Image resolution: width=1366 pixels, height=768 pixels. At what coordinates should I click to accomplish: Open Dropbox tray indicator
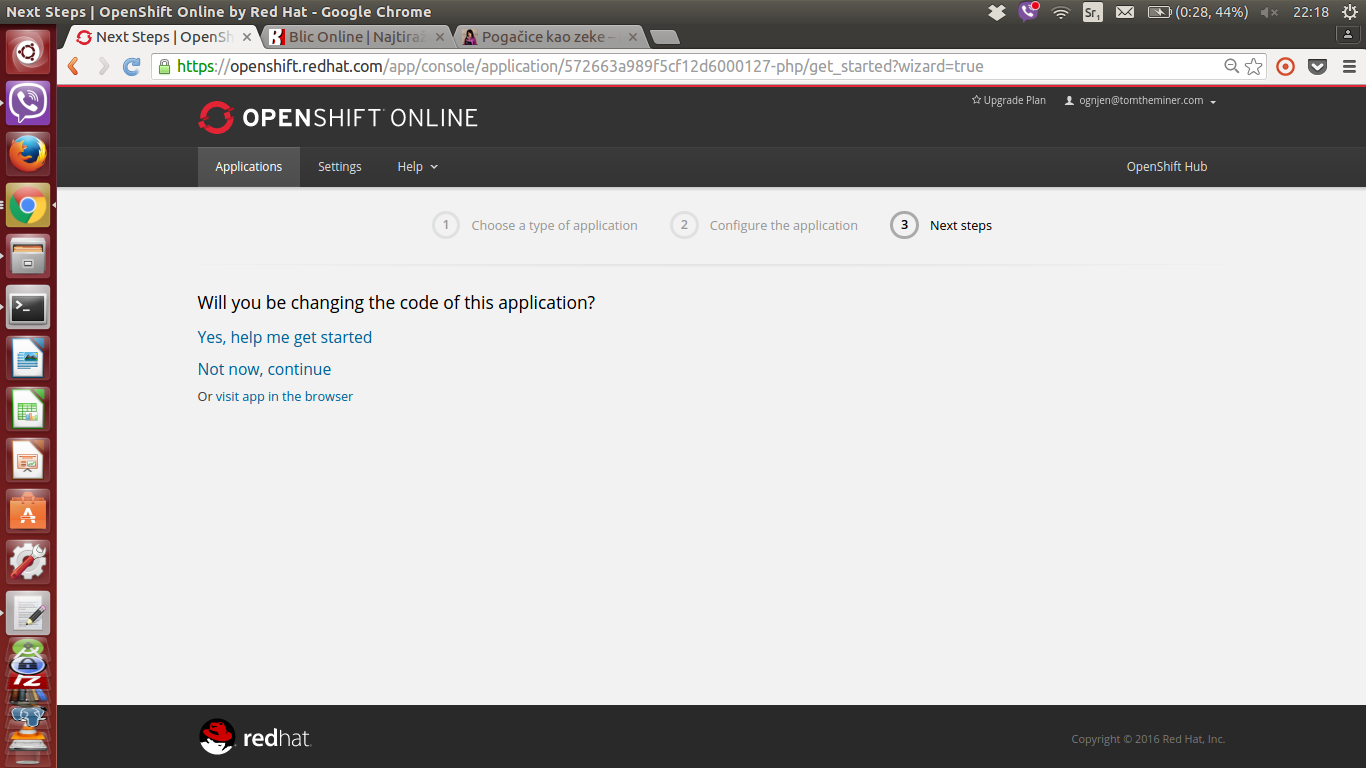point(997,12)
